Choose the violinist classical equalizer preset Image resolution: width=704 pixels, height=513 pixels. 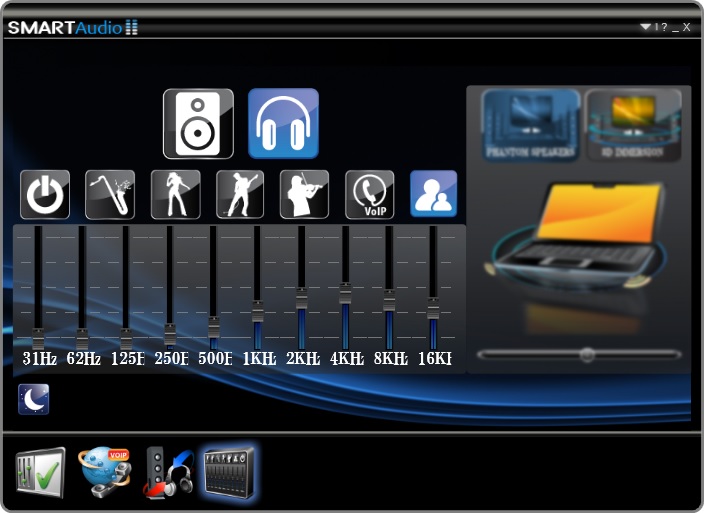(x=304, y=195)
